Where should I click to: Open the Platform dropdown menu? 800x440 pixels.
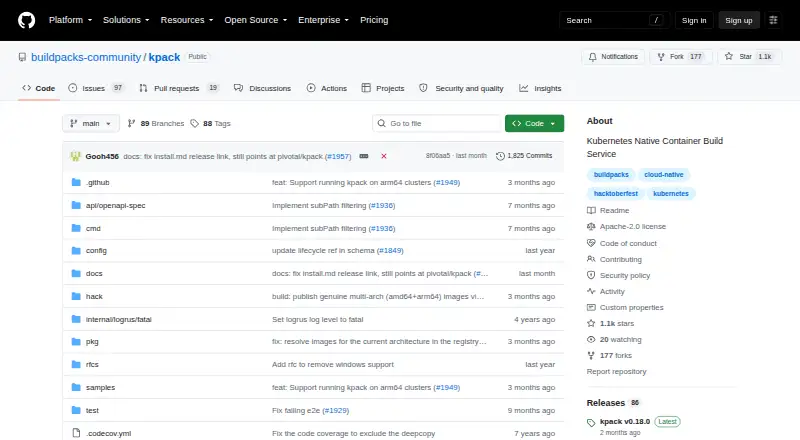70,20
